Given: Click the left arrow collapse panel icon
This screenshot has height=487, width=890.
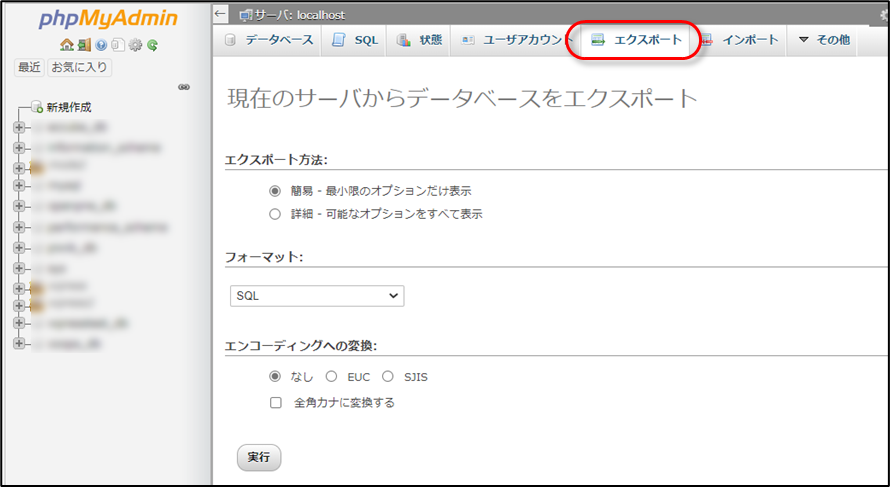Looking at the screenshot, I should coord(221,14).
